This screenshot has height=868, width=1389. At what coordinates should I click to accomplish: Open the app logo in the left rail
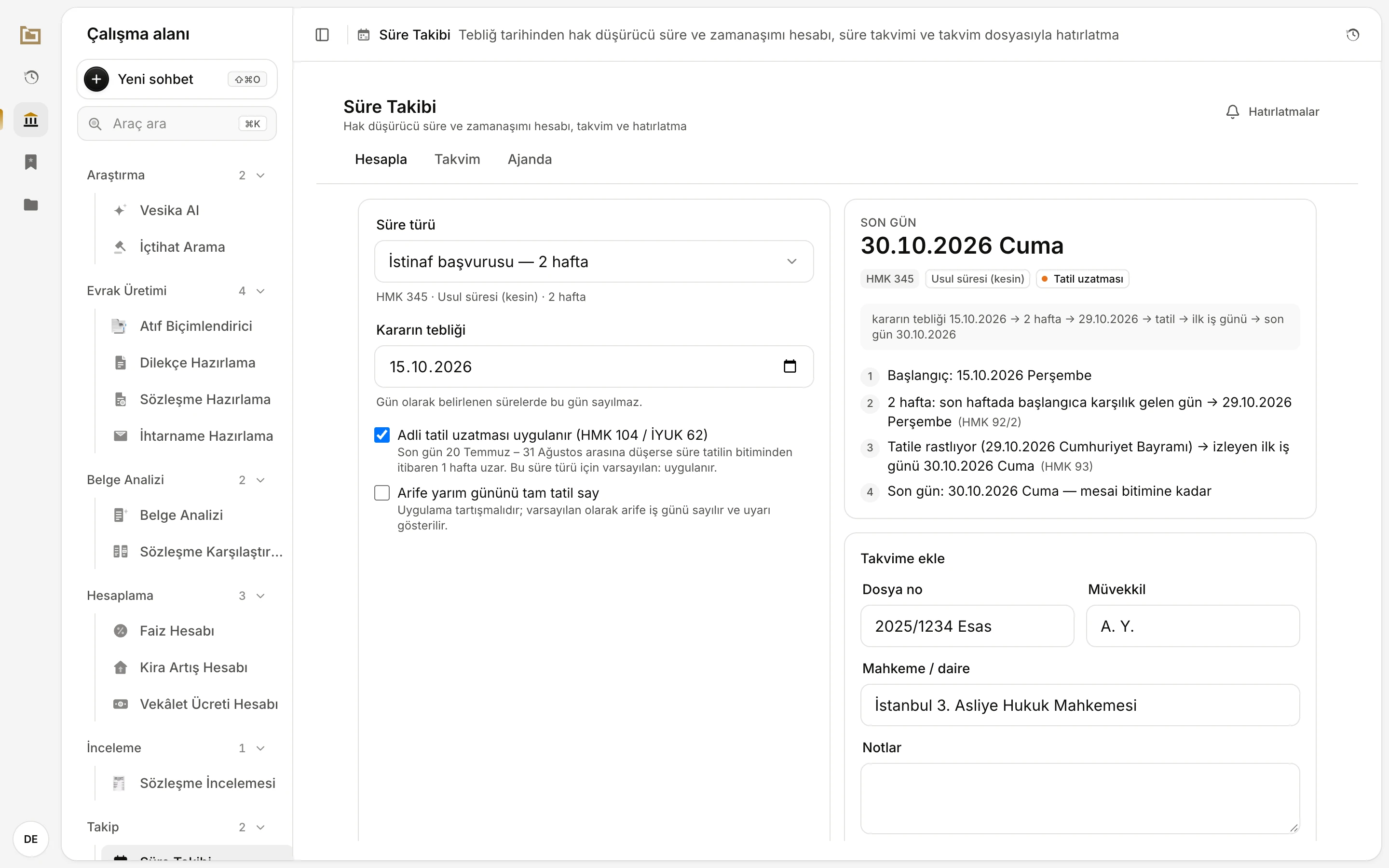tap(30, 35)
